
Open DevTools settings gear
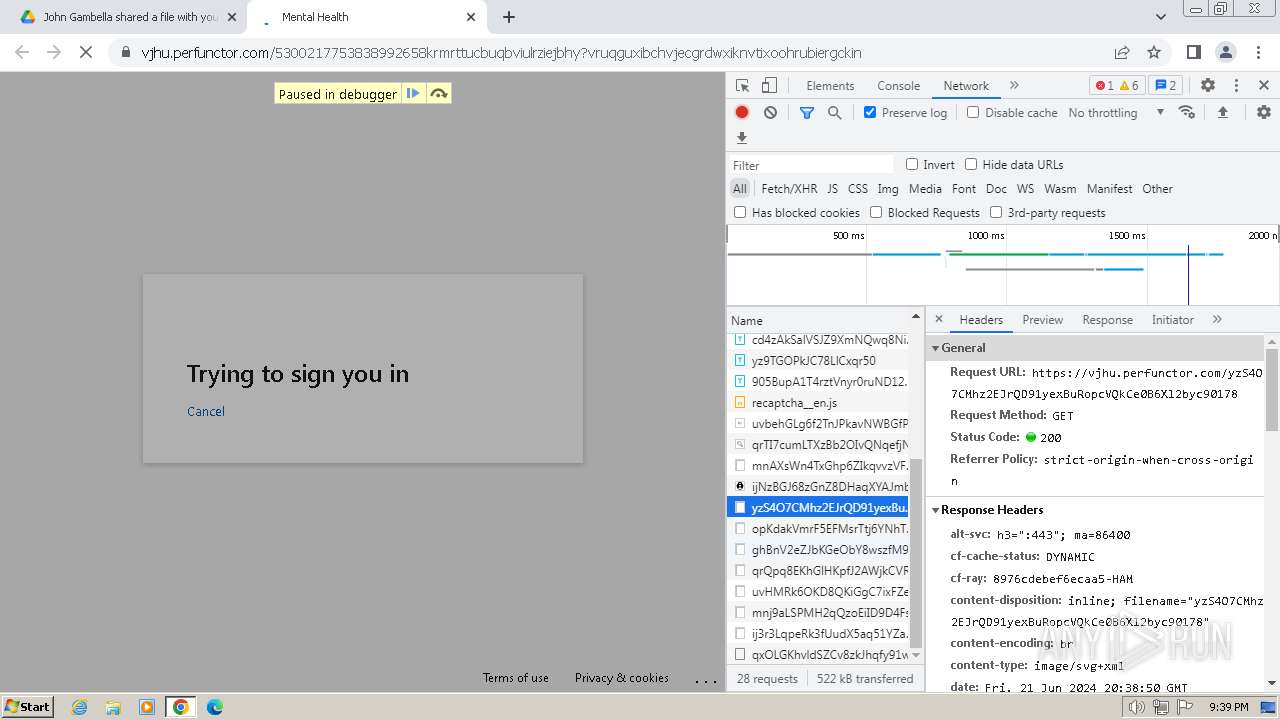(x=1208, y=85)
